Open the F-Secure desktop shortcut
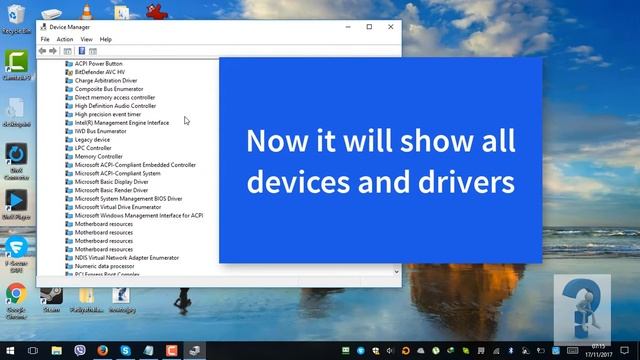Screen dimensions: 640x360 coord(16,254)
